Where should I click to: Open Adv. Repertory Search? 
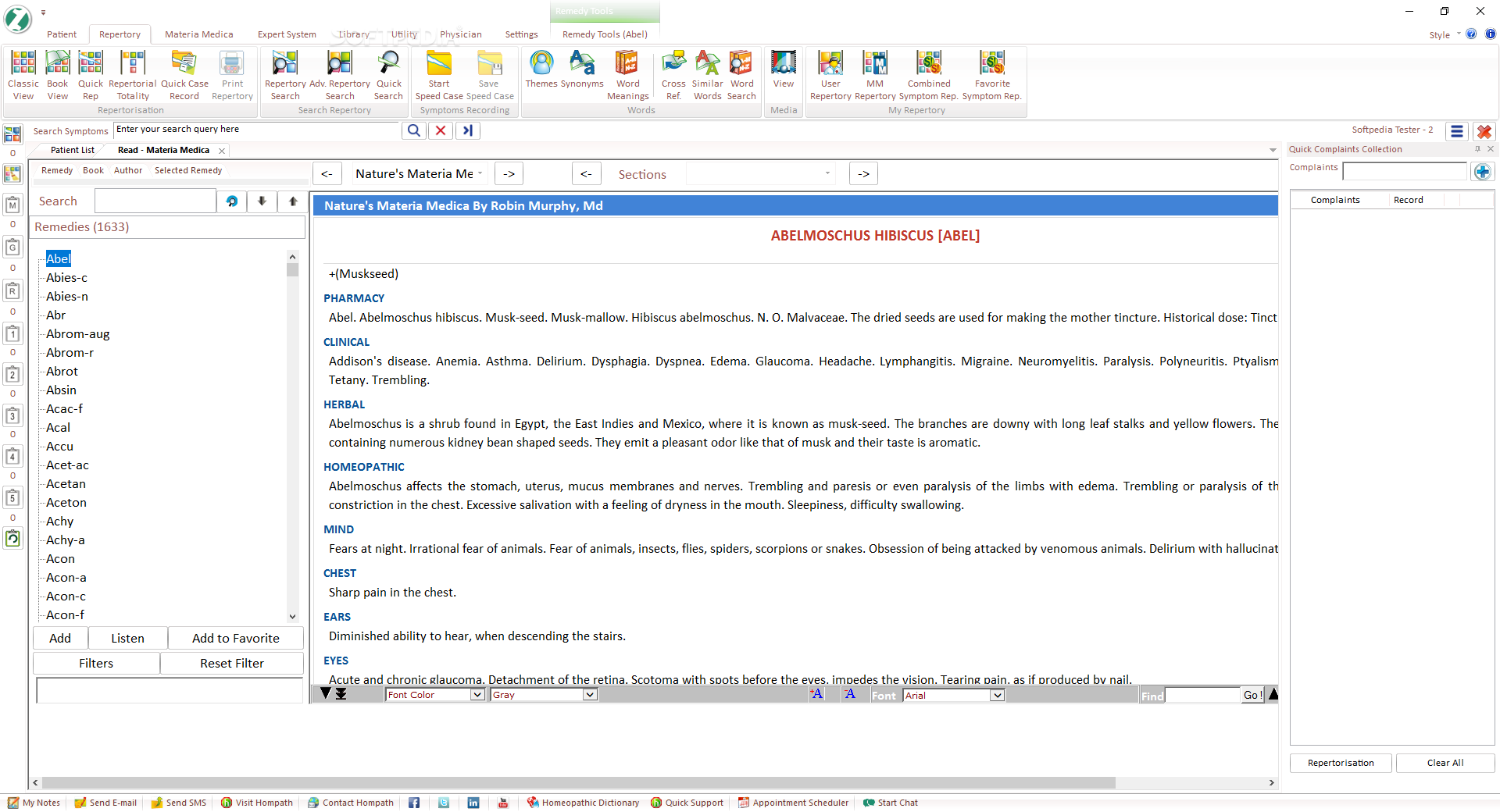click(x=340, y=76)
